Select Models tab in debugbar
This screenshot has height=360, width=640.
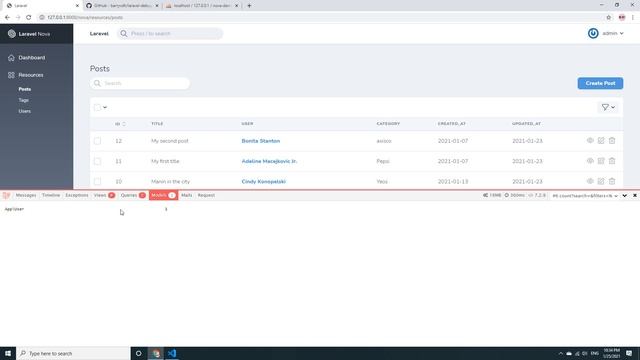tap(163, 196)
